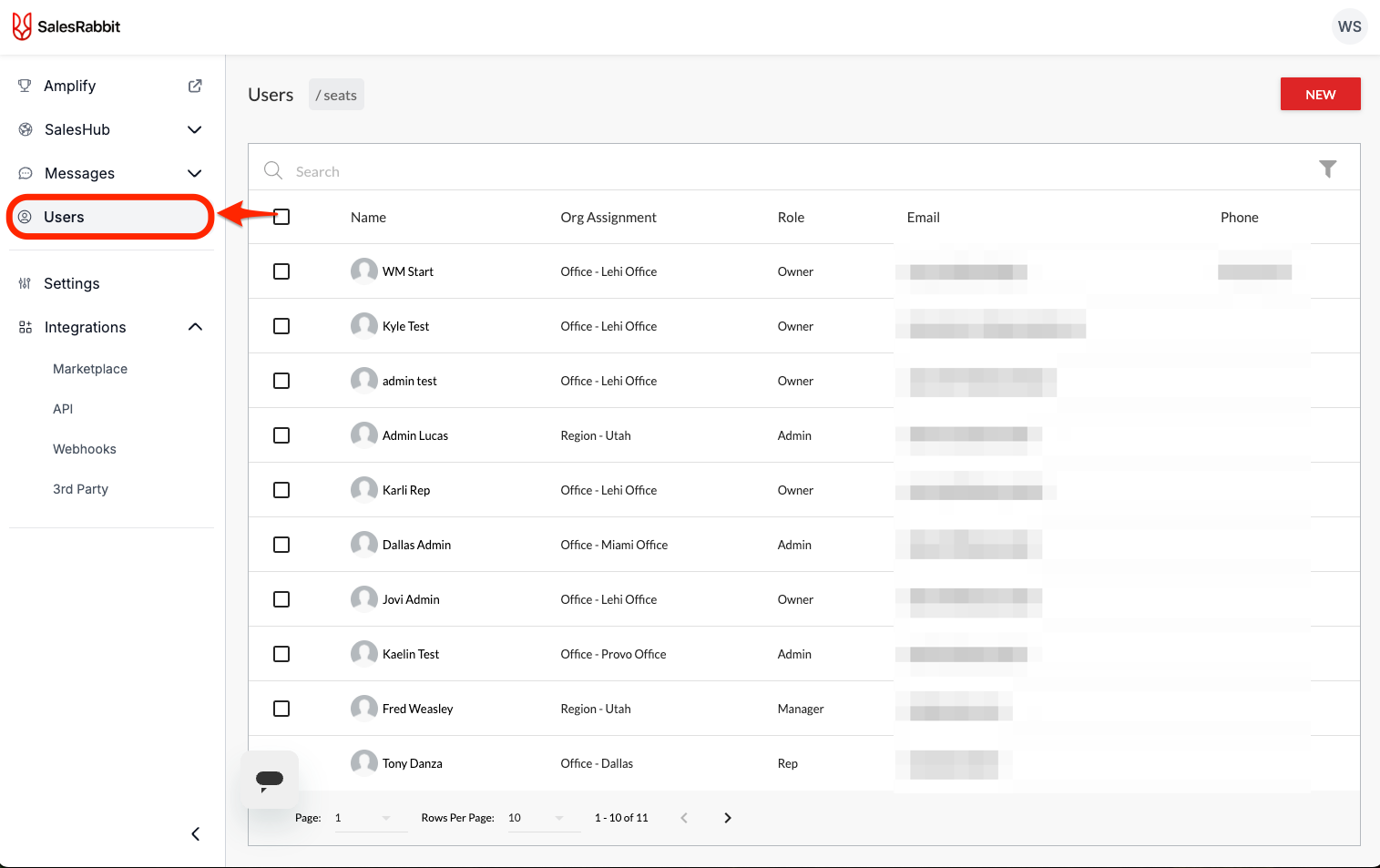Click the red NEW button
1380x868 pixels.
pos(1320,94)
